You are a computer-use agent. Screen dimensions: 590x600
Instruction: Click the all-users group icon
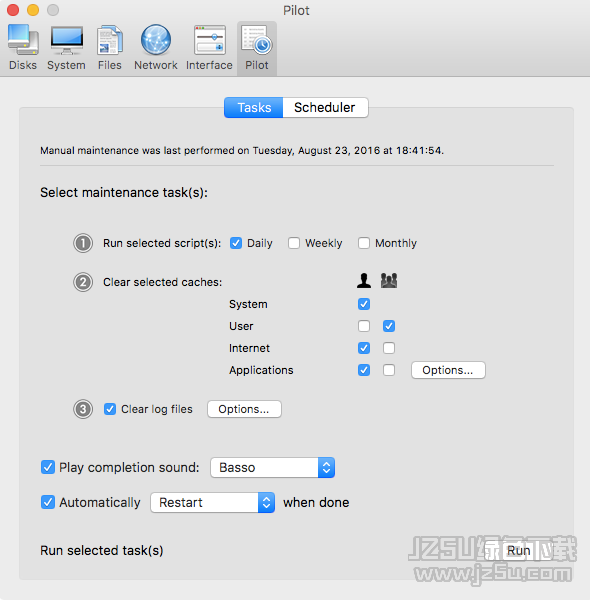coord(389,280)
